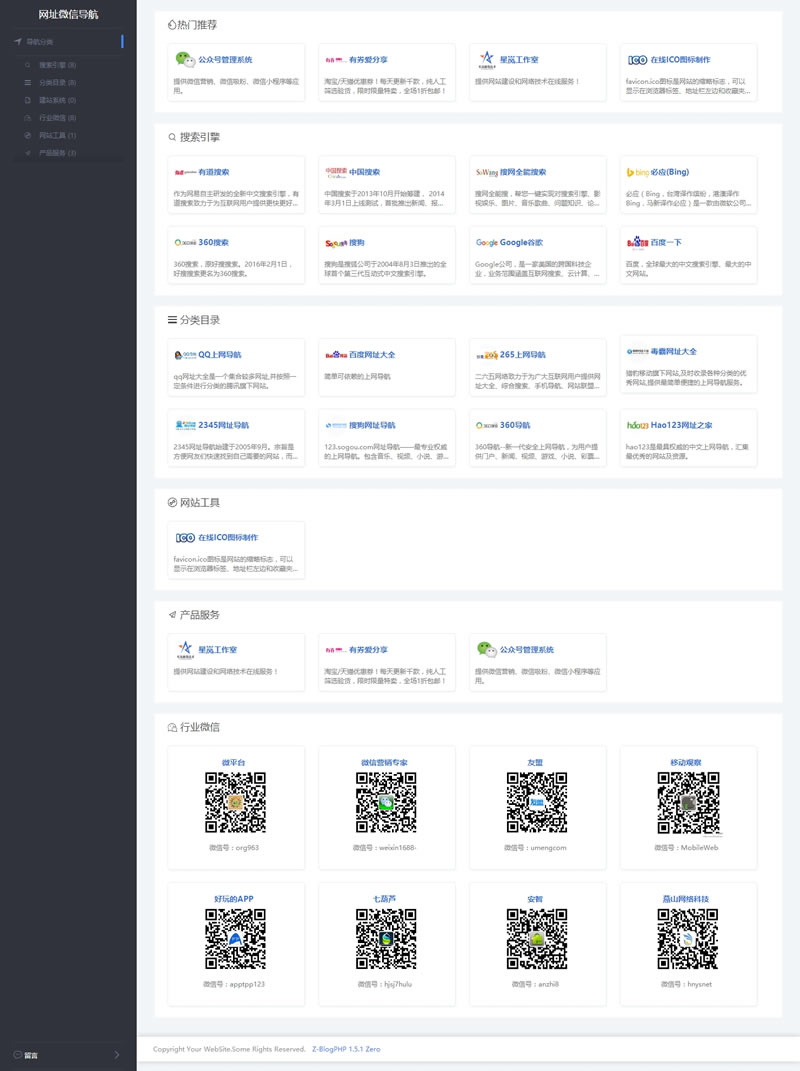Open the 360导航 link
The image size is (800, 1071).
pos(515,425)
